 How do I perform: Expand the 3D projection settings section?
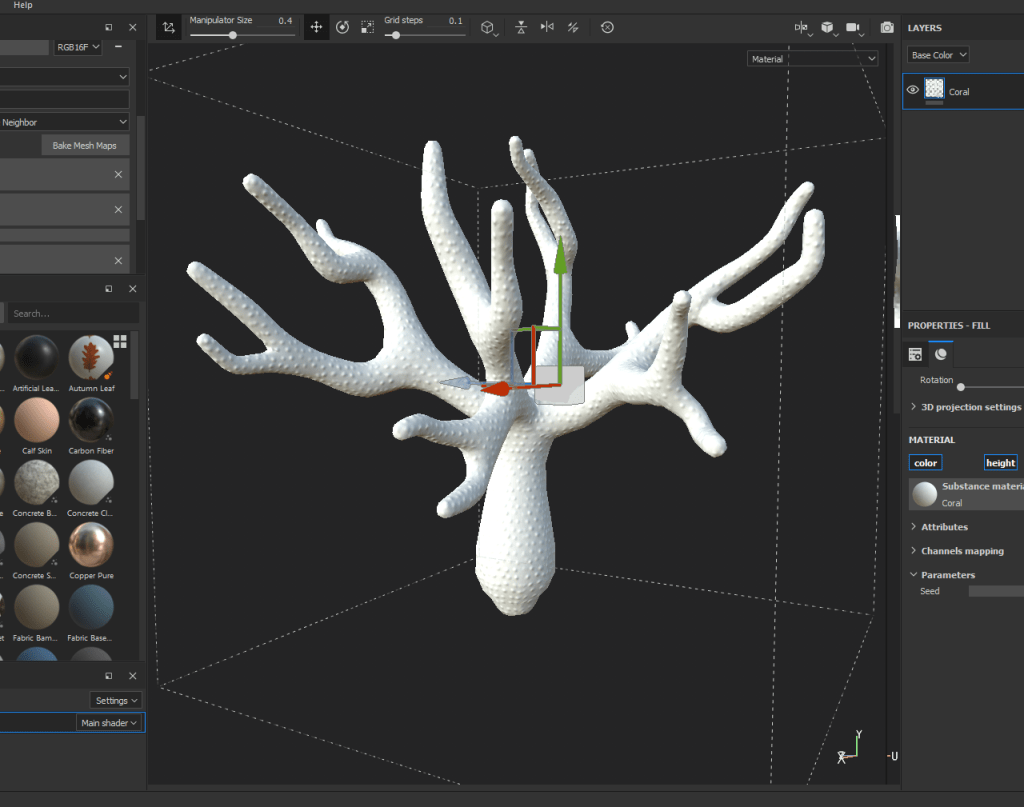click(x=966, y=407)
